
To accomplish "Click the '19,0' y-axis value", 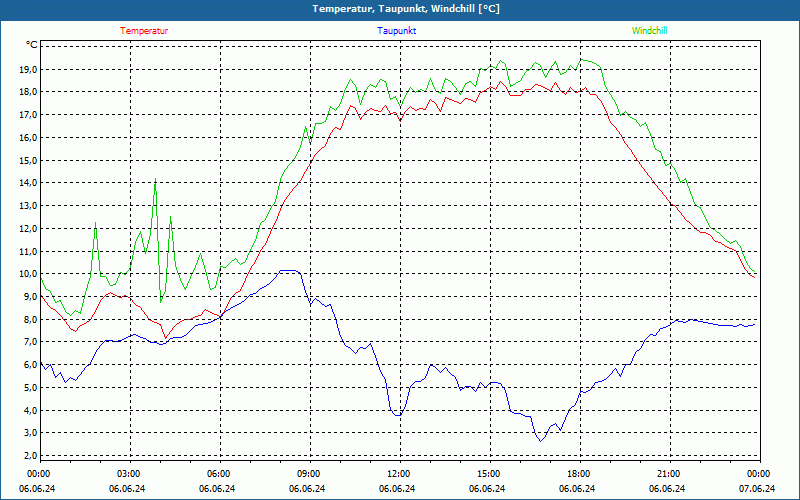I will click(28, 69).
